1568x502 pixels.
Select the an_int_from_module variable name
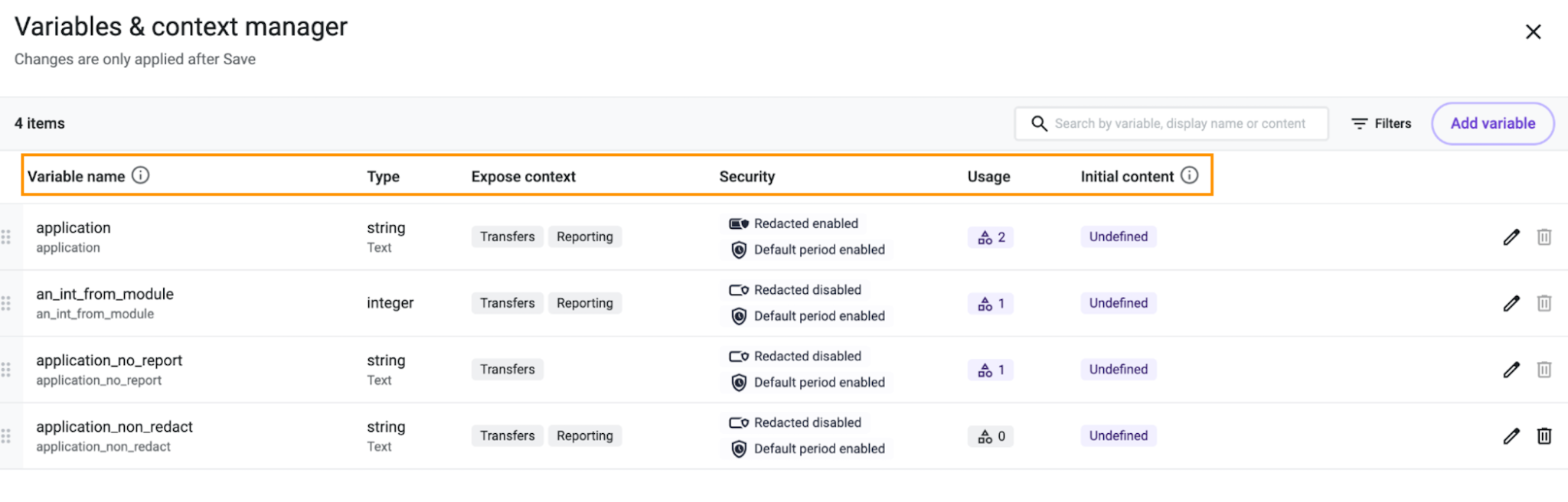[105, 294]
